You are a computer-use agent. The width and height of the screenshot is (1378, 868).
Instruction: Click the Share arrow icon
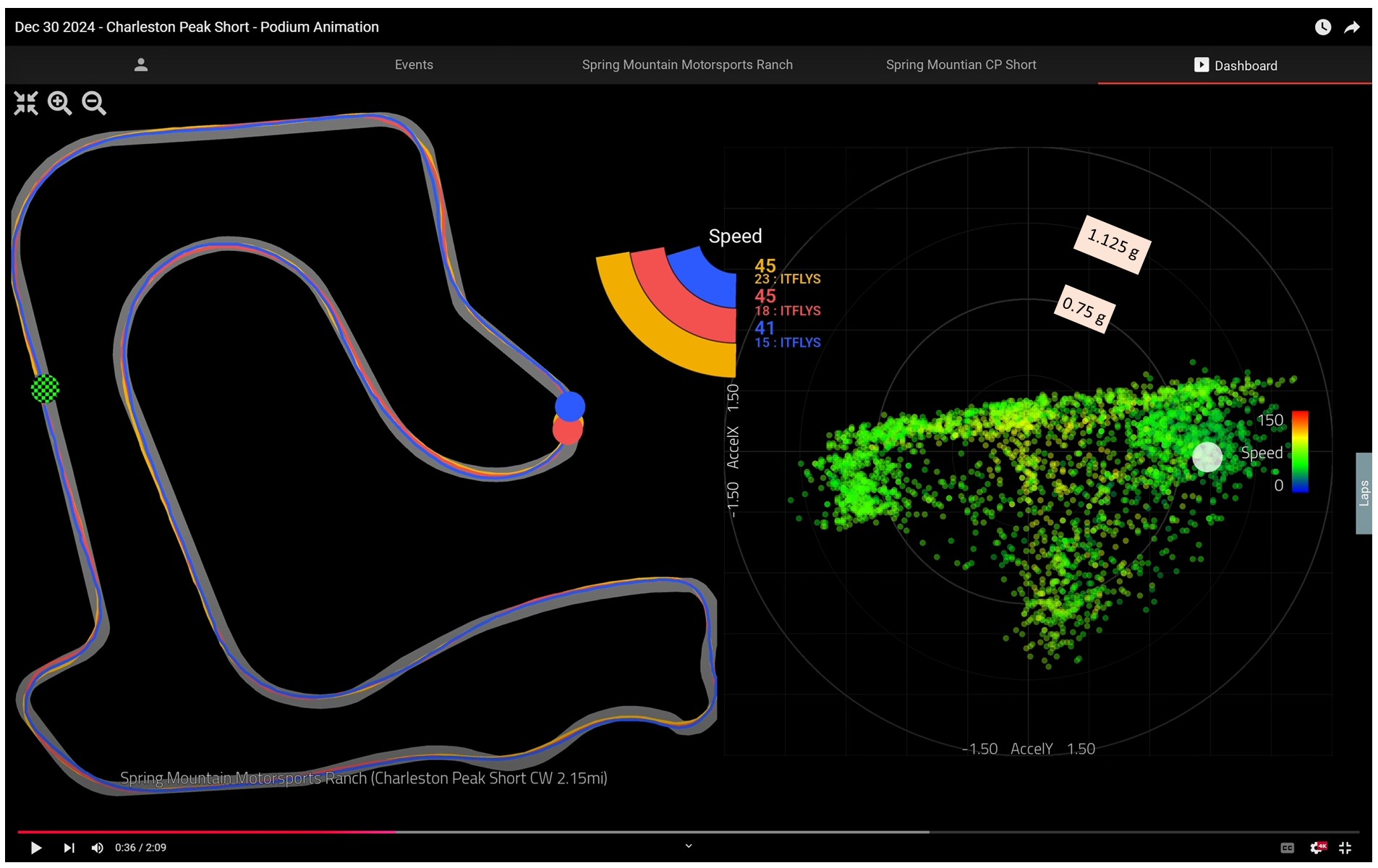(1352, 27)
